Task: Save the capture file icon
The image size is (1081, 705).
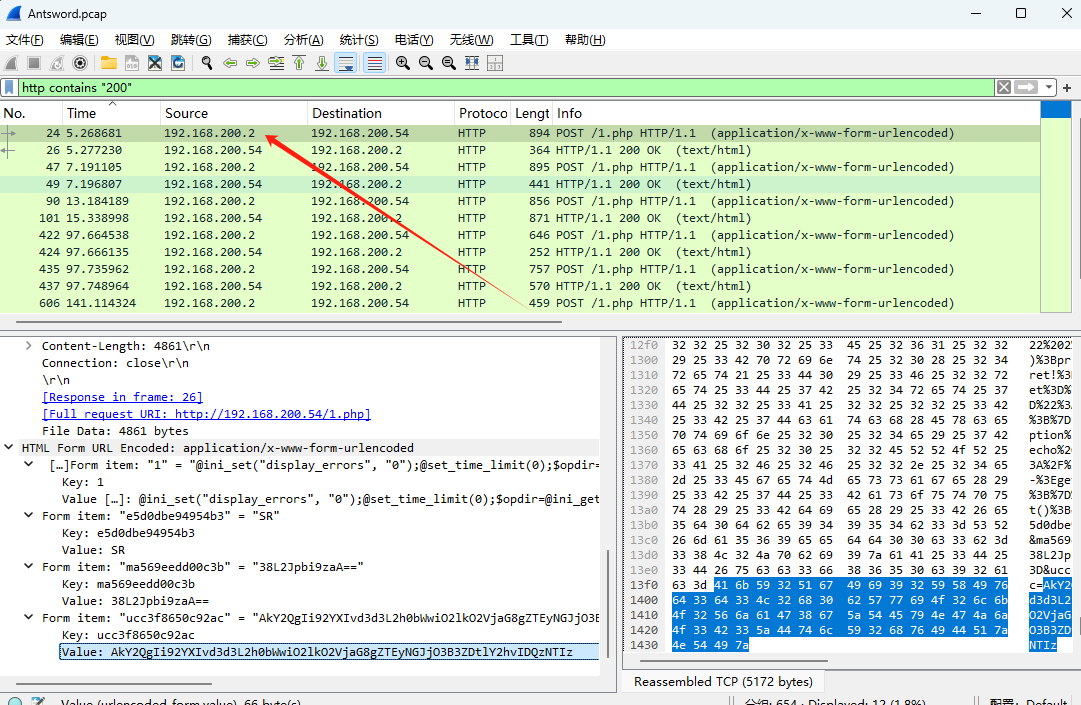Action: [x=132, y=63]
